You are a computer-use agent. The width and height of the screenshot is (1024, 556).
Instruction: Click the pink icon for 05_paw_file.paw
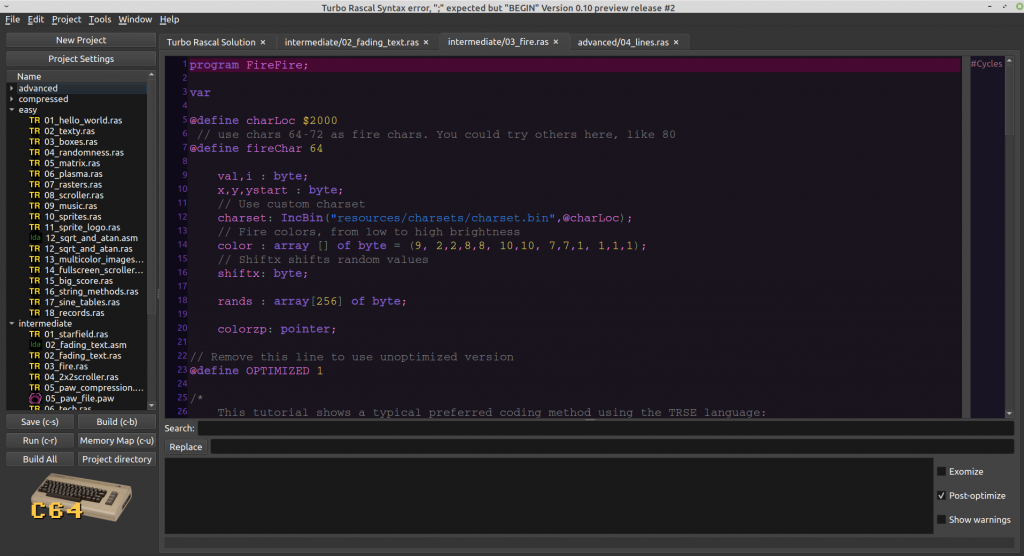pos(35,398)
